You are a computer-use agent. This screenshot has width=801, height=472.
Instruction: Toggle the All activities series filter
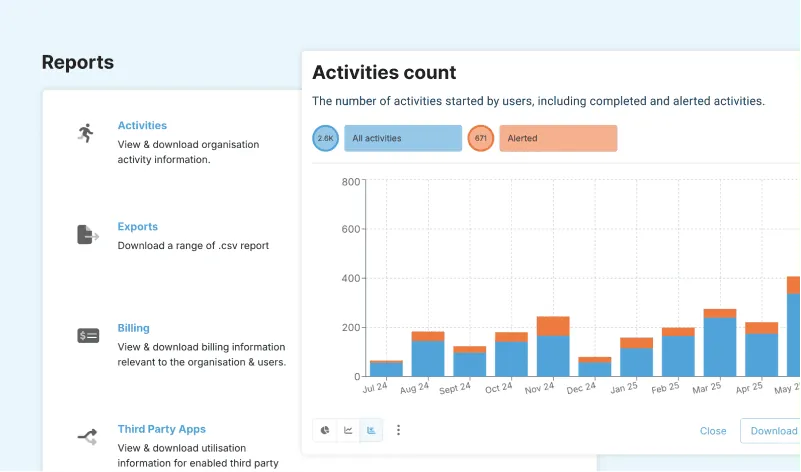pos(402,138)
